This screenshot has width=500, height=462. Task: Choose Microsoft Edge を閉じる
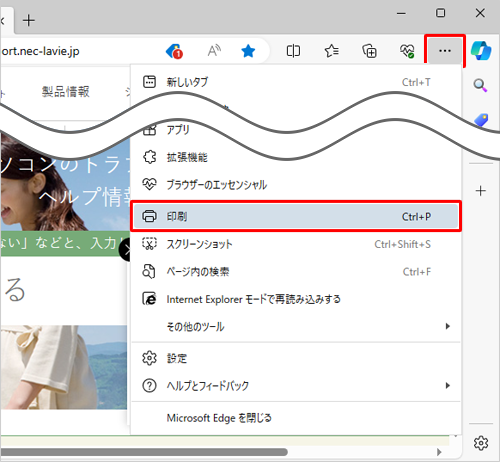pos(296,418)
